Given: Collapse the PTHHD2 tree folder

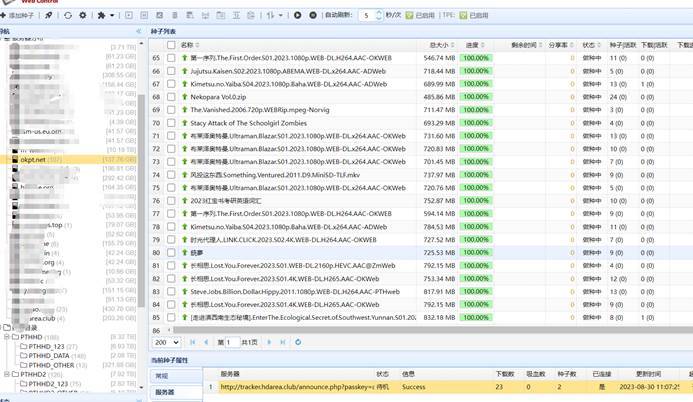Looking at the screenshot, I should 9,374.
